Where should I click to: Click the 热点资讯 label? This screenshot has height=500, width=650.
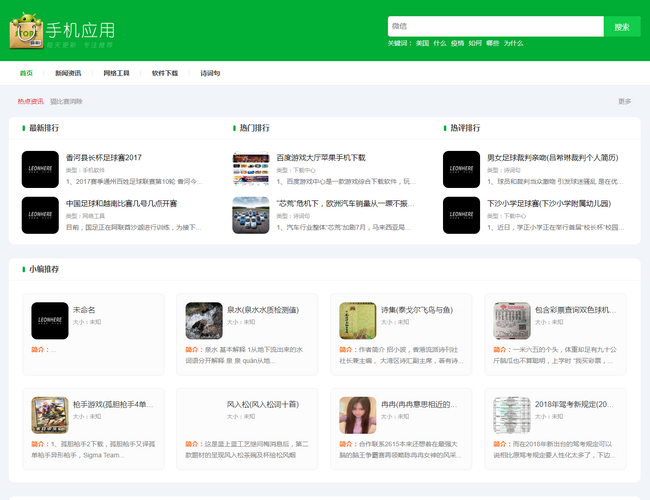[30, 101]
